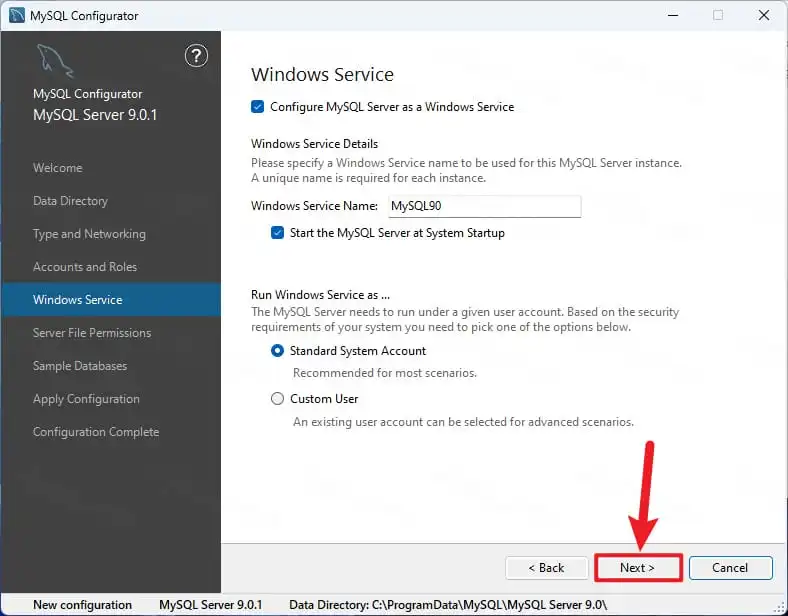Screen dimensions: 788x616
Task: Select the Windows Service sidebar step
Action: pyautogui.click(x=111, y=299)
